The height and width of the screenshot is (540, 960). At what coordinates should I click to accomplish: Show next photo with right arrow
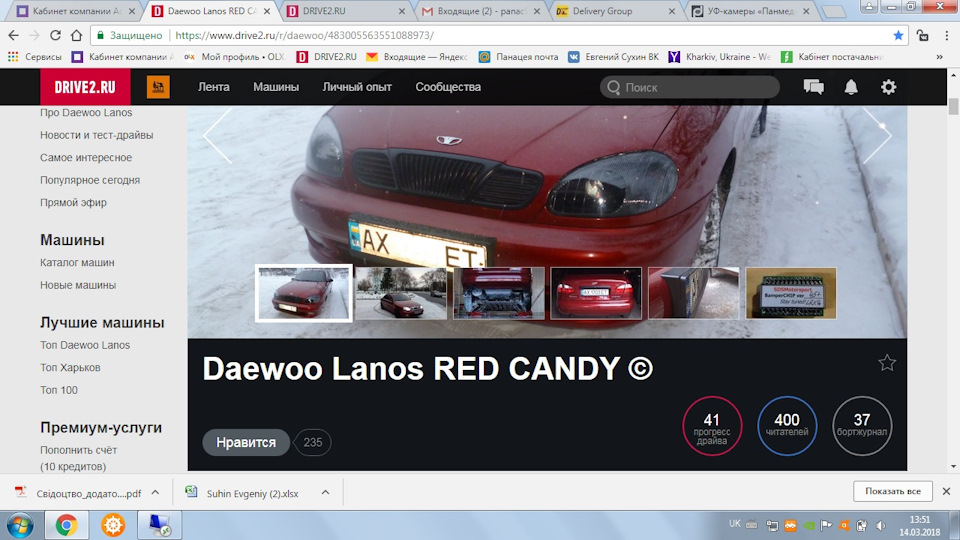click(x=877, y=136)
